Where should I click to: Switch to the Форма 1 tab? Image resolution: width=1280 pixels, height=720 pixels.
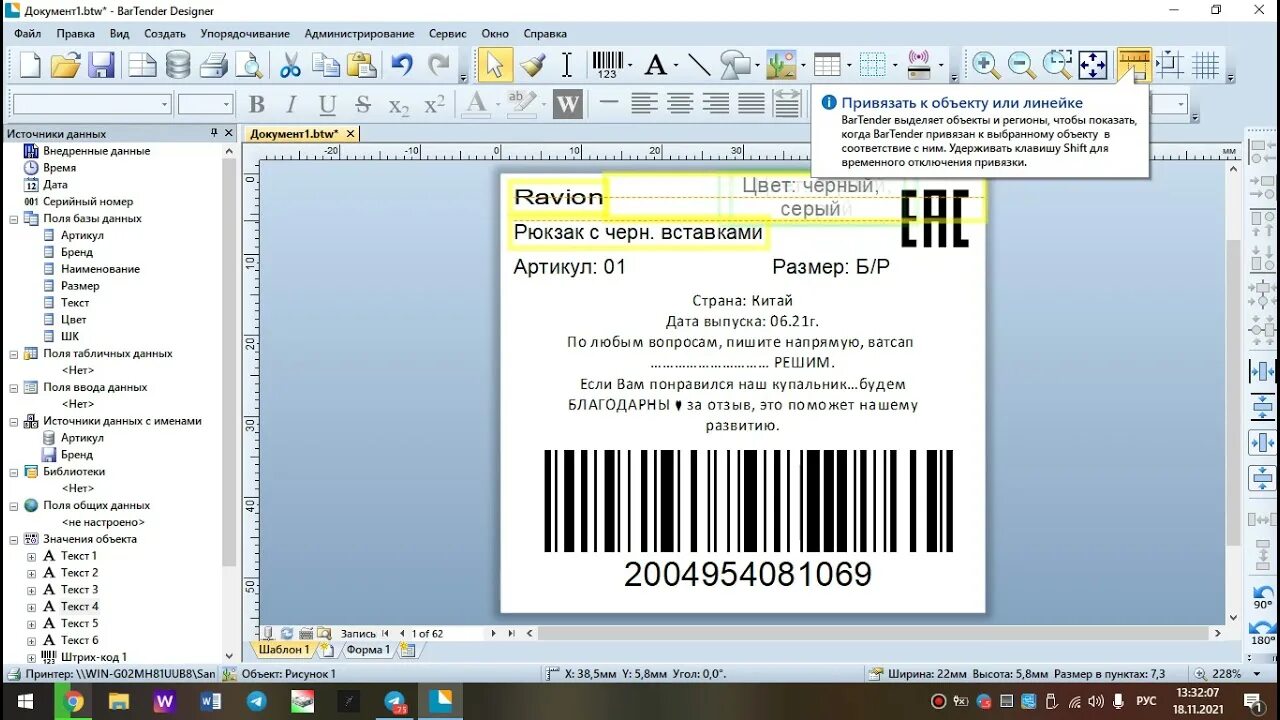click(x=367, y=649)
